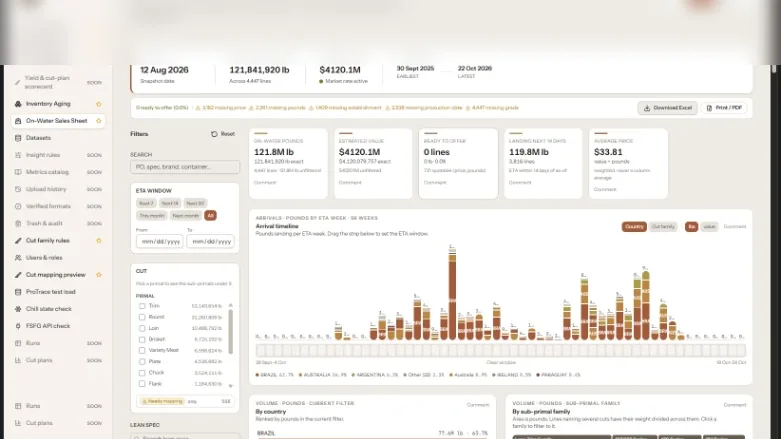Switch chart measure to lbs
This screenshot has width=781, height=439.
(691, 227)
